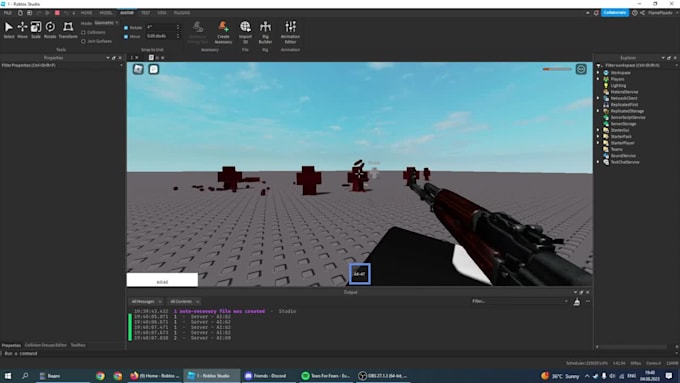Click the Rotate snap increment stepper
Screen dimensions: 680x383
click(178, 27)
